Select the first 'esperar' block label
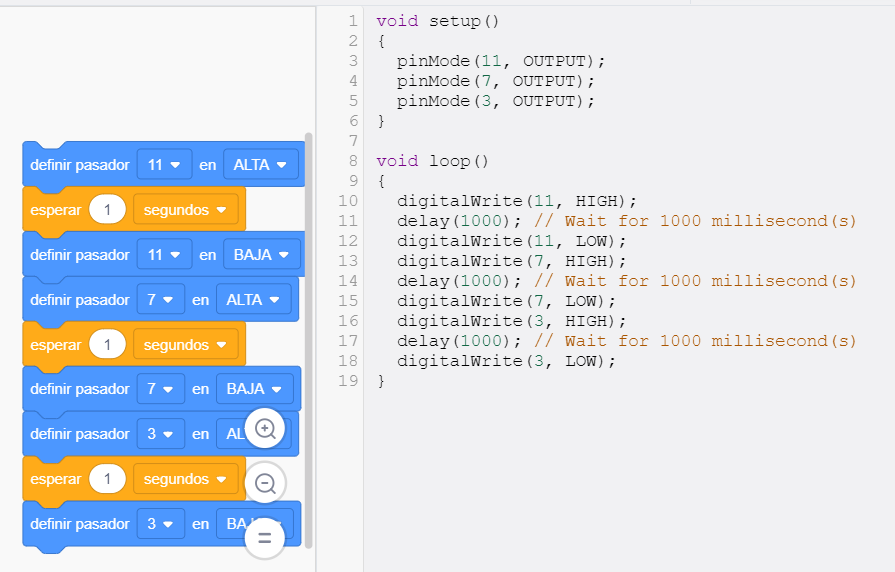Image resolution: width=895 pixels, height=572 pixels. [55, 210]
